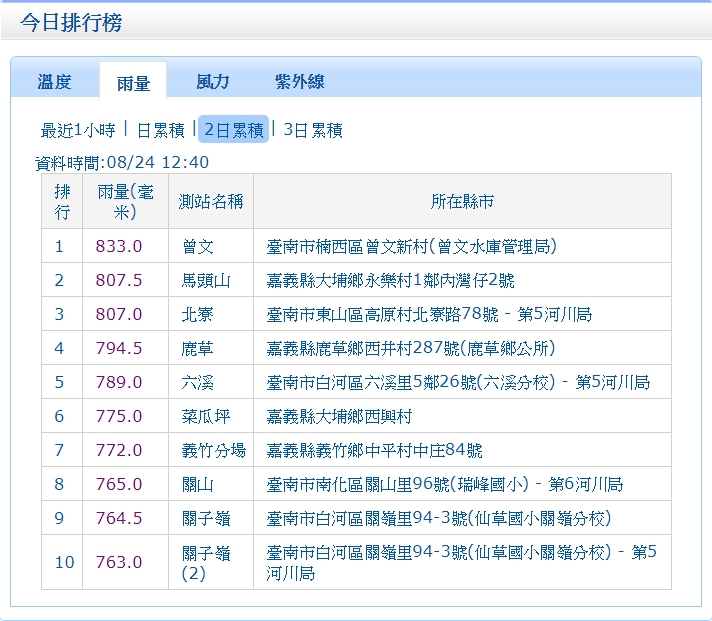
Task: Click station name 關子嶺(2)
Action: coord(206,563)
